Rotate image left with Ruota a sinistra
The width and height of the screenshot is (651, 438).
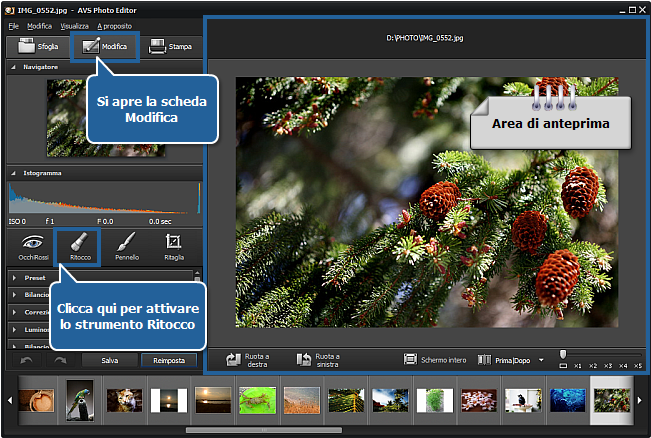[318, 359]
